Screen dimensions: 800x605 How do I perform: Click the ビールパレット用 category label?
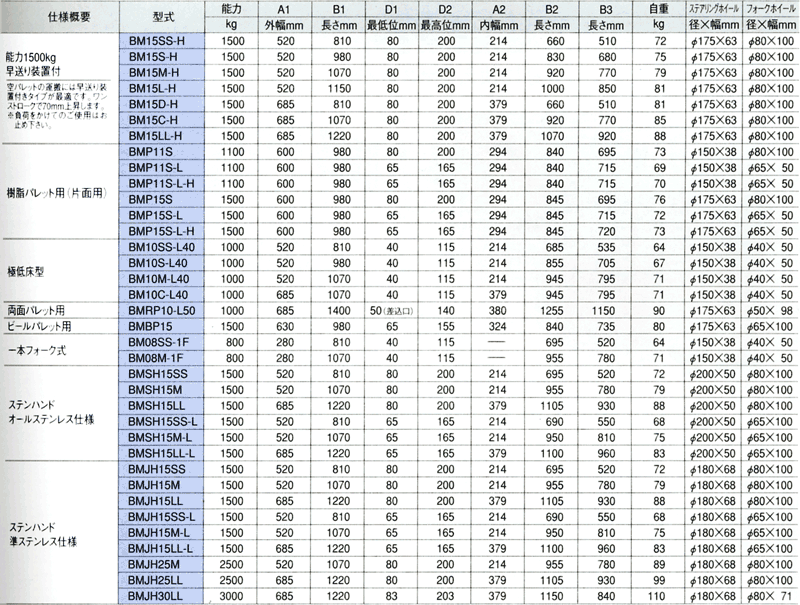[39, 326]
